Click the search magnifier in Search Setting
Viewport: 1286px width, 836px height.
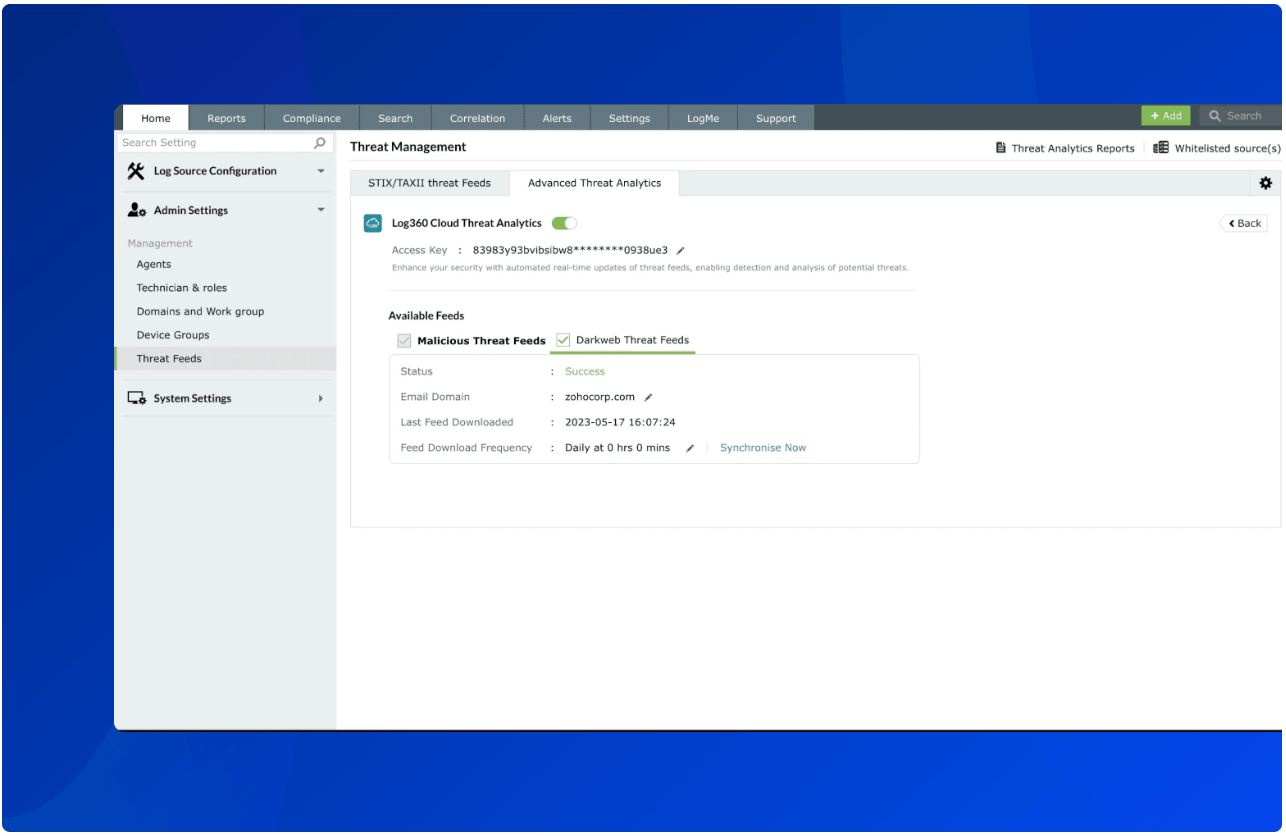click(320, 143)
